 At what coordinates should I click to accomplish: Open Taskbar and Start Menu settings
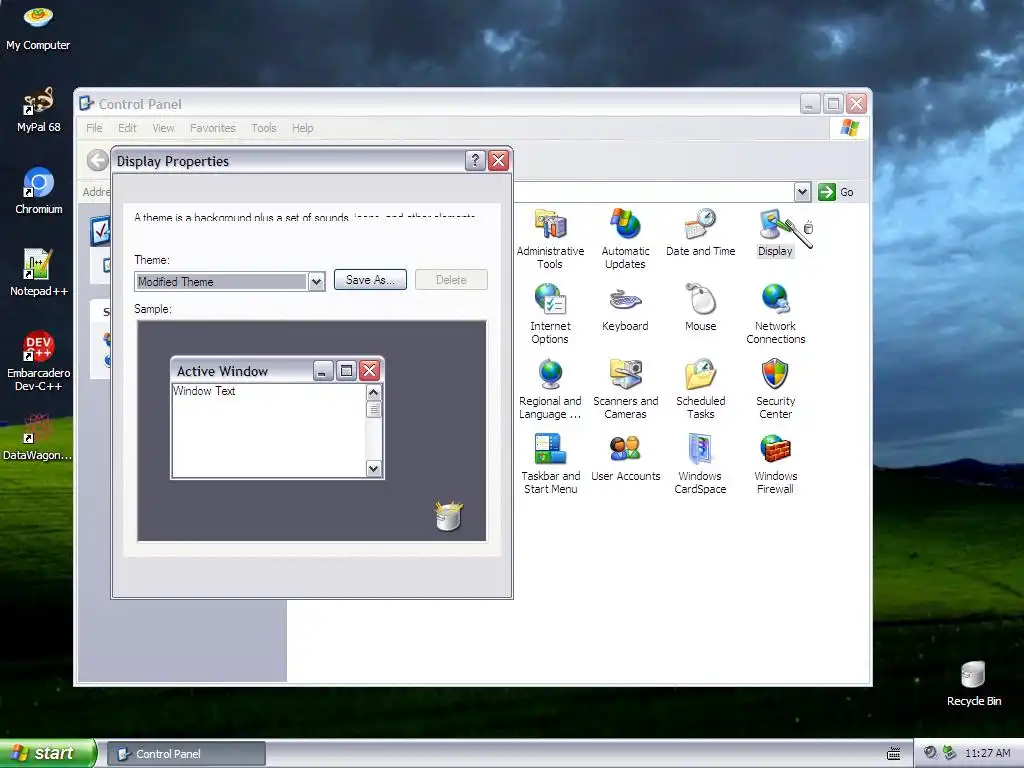550,464
